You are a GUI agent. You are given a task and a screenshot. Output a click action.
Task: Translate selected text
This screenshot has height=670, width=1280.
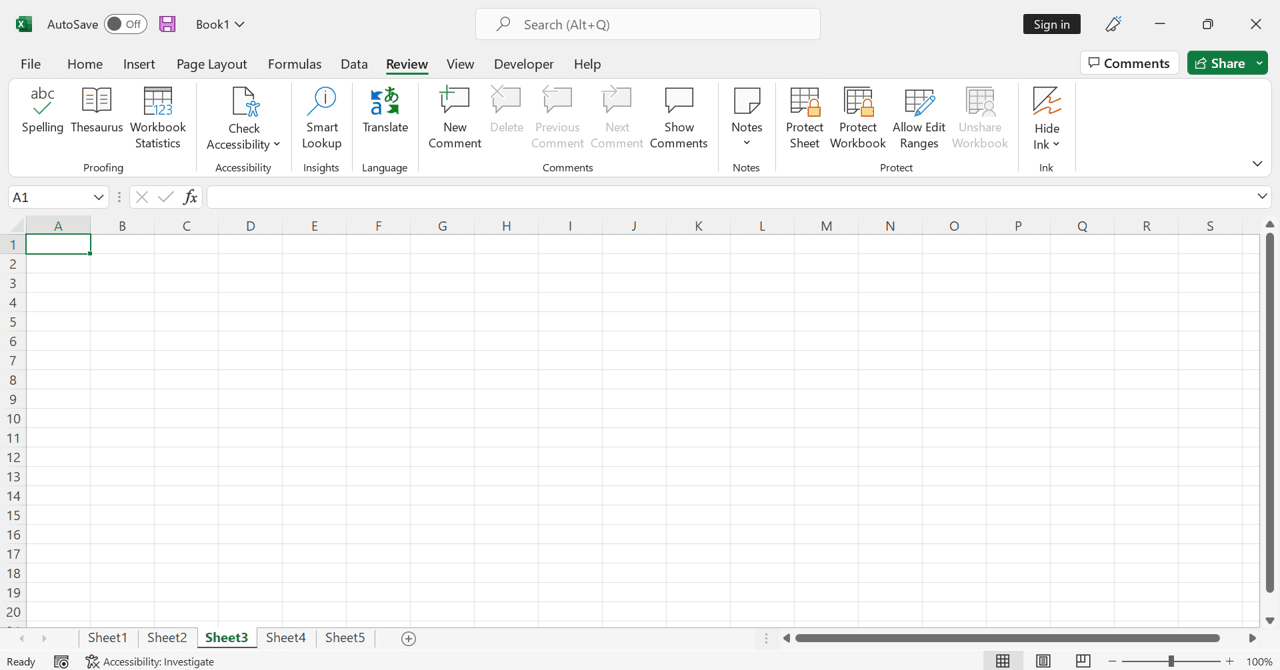click(385, 112)
